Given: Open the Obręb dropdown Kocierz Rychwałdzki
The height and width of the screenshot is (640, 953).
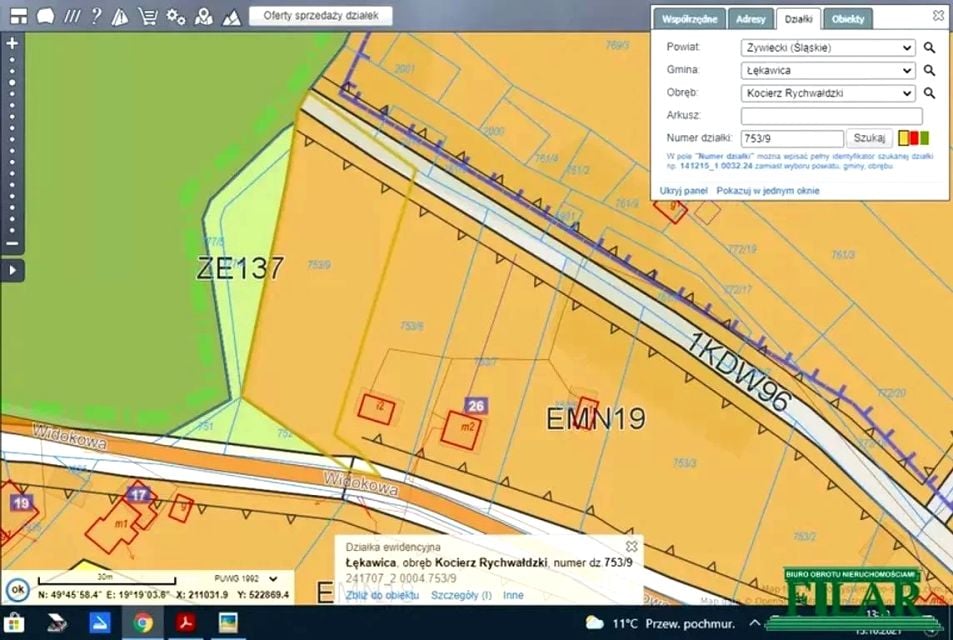Looking at the screenshot, I should [x=906, y=93].
